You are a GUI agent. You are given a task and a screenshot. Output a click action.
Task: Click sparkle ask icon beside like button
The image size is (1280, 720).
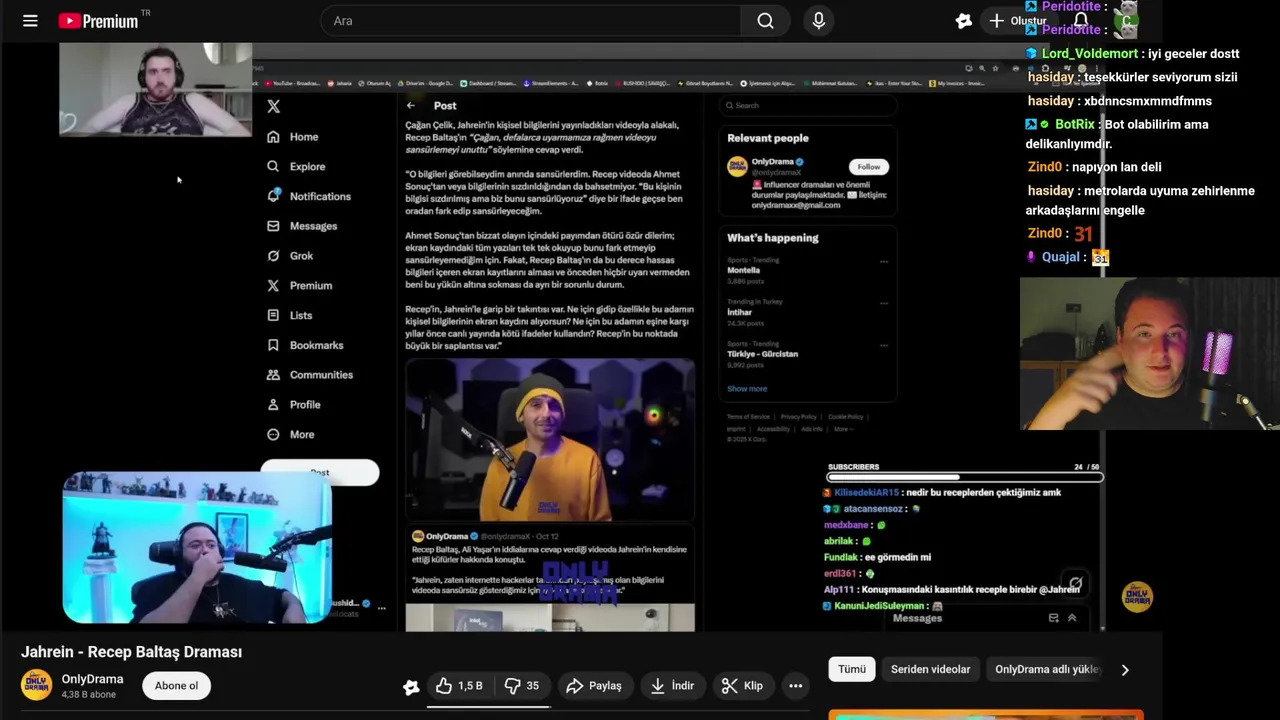[x=411, y=686]
